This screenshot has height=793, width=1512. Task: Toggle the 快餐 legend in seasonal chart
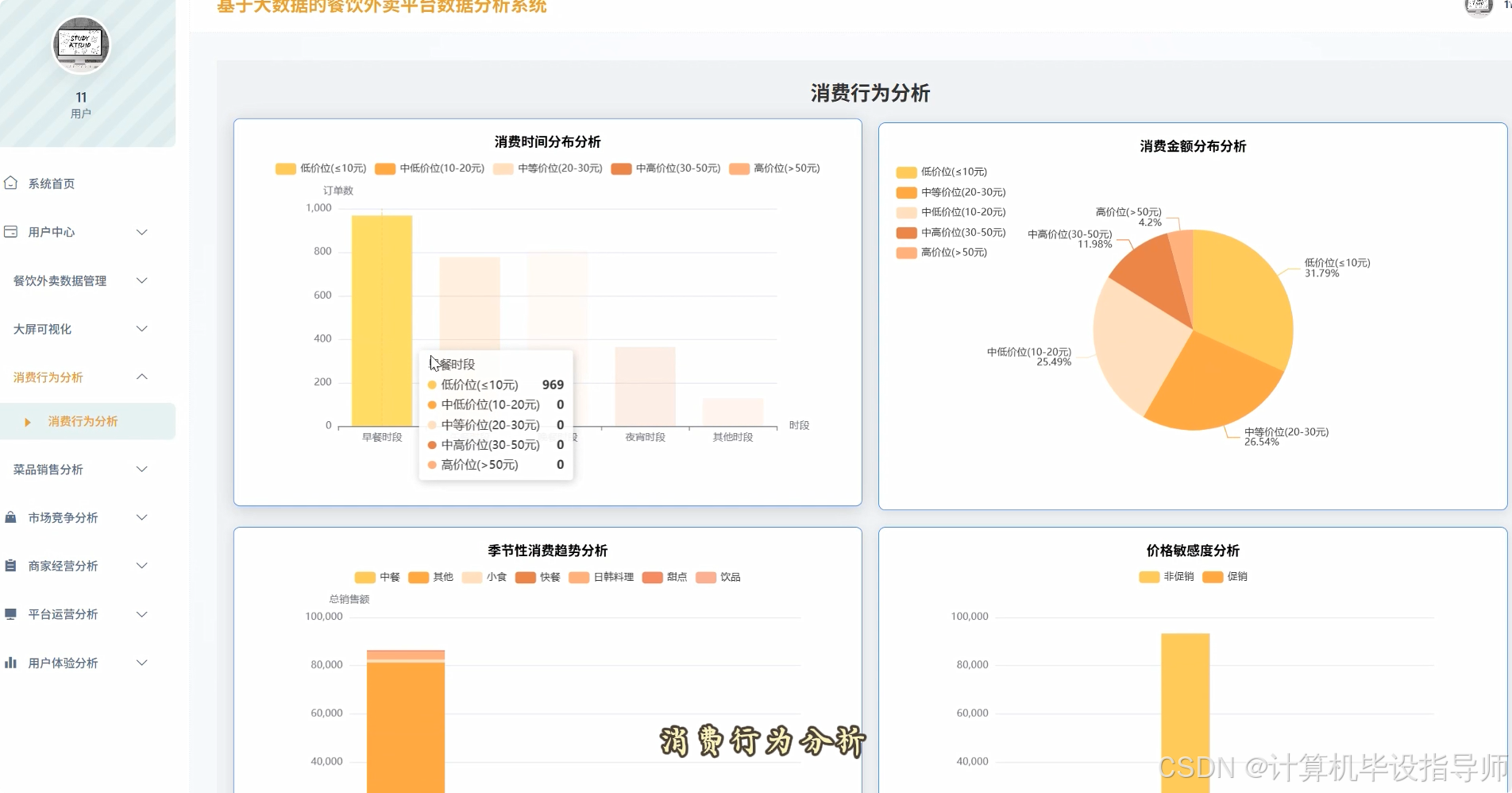[x=538, y=577]
